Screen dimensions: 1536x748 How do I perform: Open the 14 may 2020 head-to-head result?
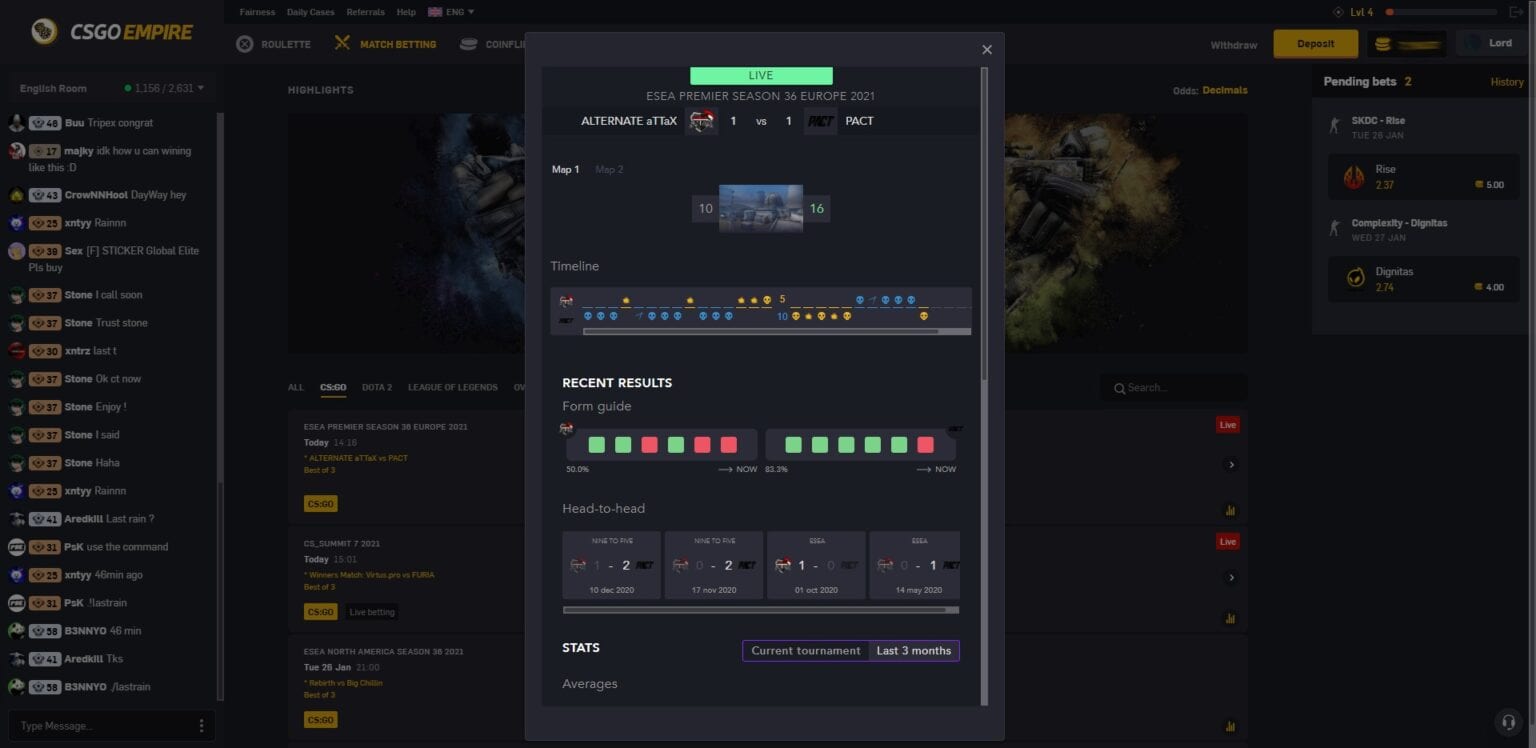[x=915, y=565]
